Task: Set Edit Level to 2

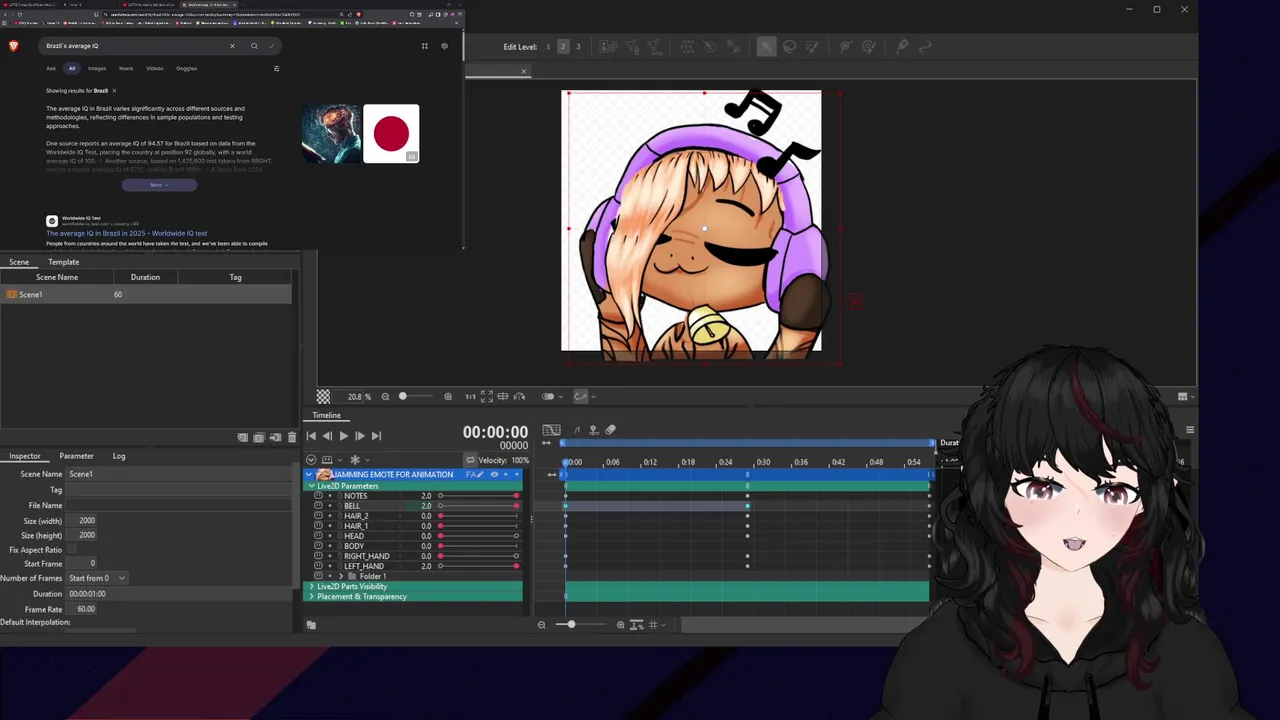Action: [x=563, y=47]
